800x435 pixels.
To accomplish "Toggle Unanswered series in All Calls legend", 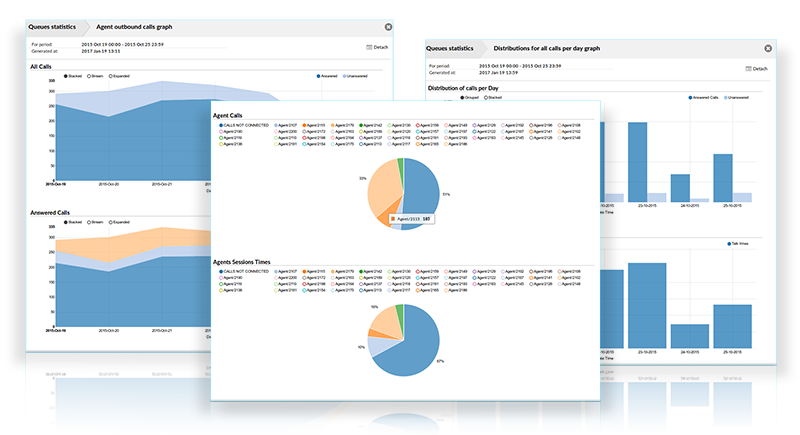I will pyautogui.click(x=355, y=76).
